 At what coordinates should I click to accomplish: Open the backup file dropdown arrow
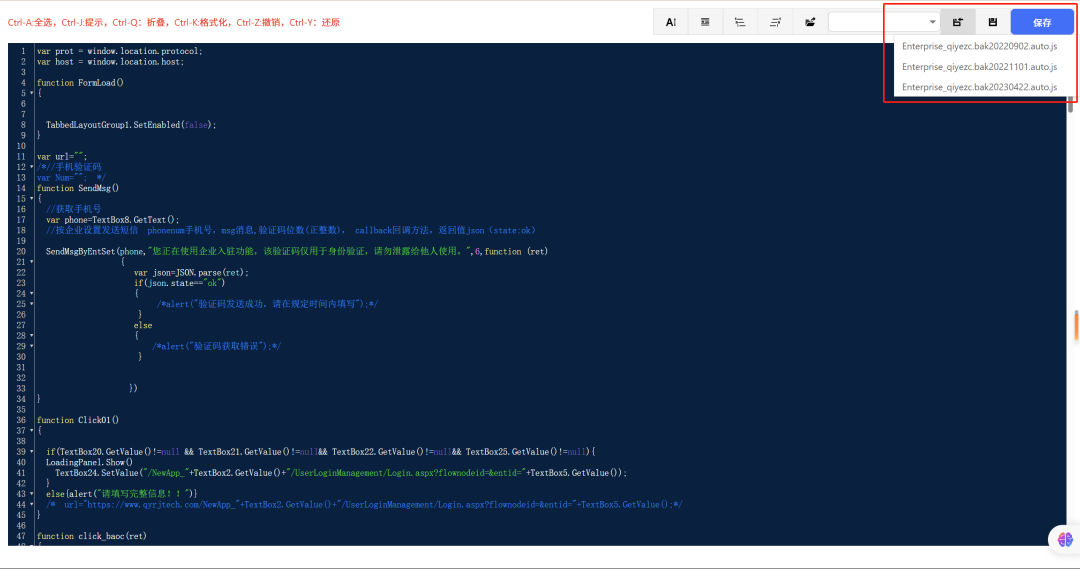pyautogui.click(x=932, y=22)
